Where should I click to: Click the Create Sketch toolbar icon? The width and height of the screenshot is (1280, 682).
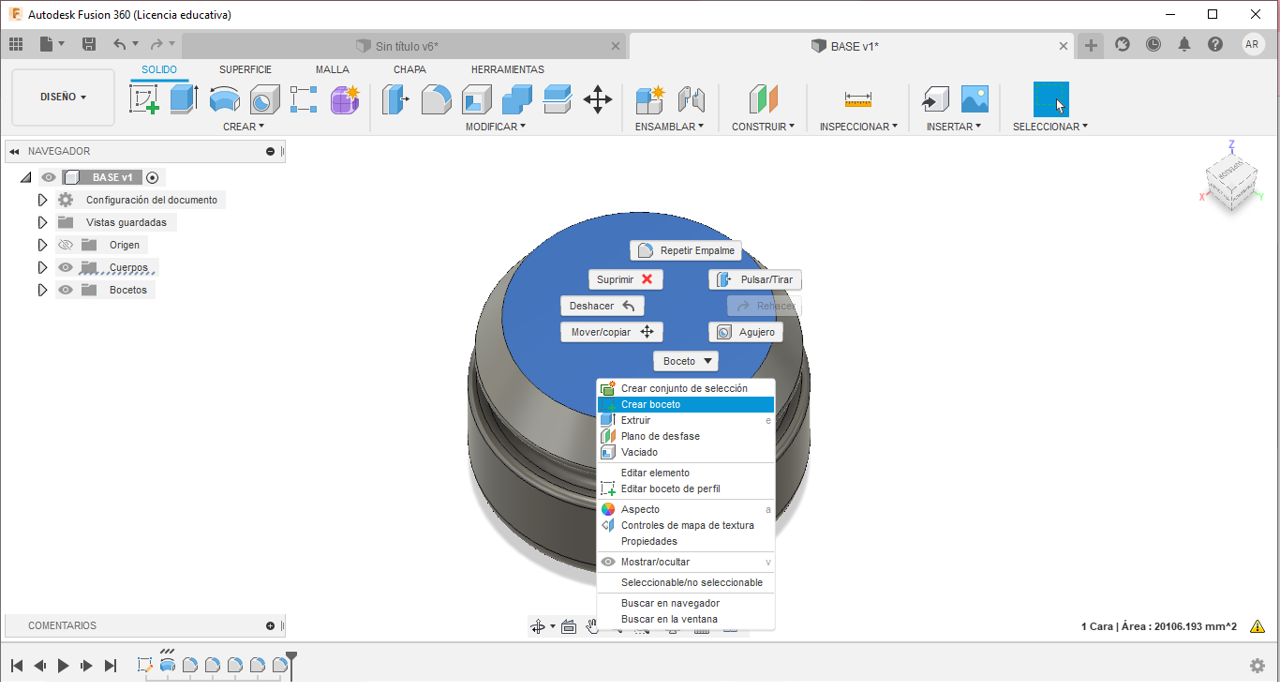(145, 99)
